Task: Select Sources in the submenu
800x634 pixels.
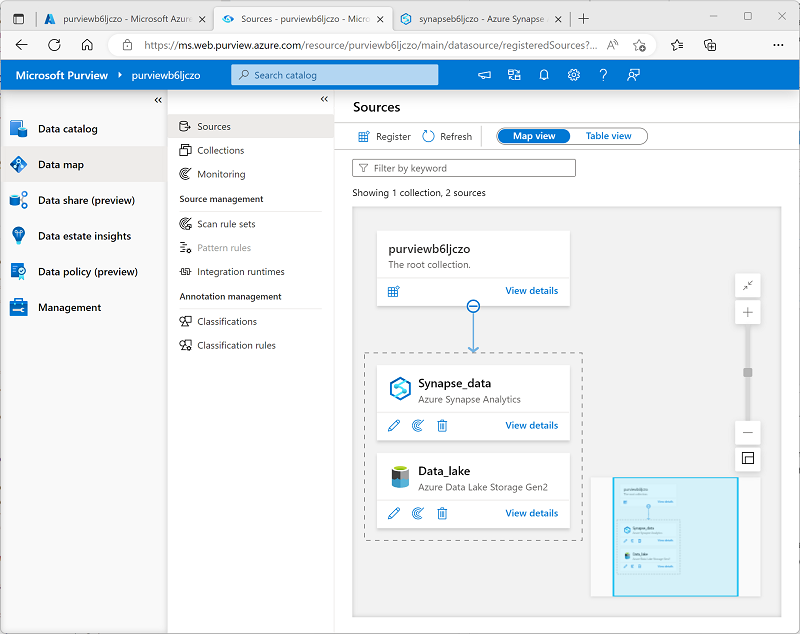Action: pyautogui.click(x=251, y=126)
